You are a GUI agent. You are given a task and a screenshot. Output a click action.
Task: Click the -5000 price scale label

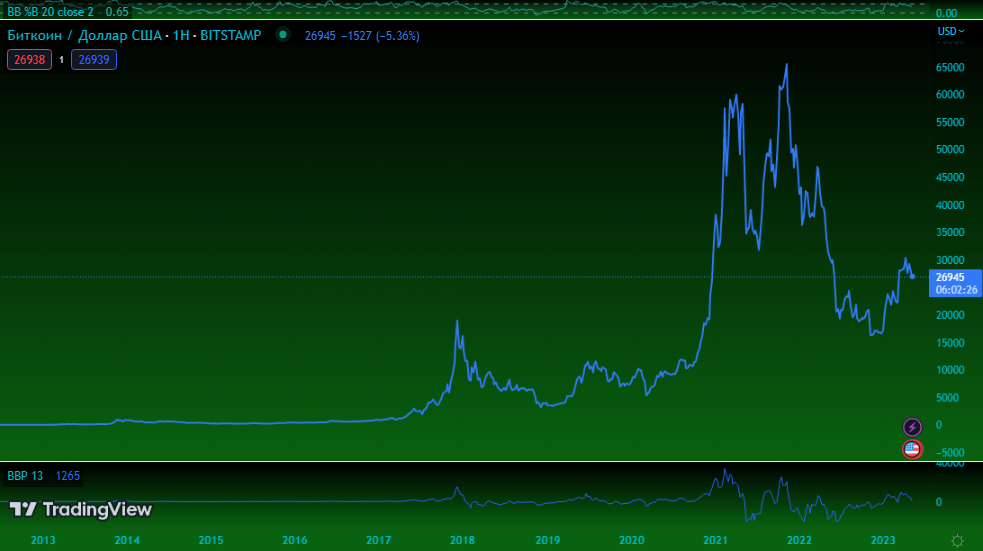pyautogui.click(x=950, y=453)
